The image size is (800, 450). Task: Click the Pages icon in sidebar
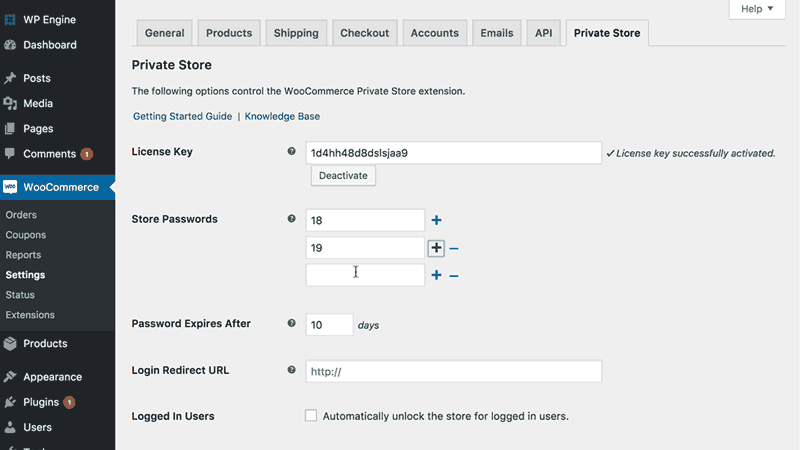[x=10, y=129]
